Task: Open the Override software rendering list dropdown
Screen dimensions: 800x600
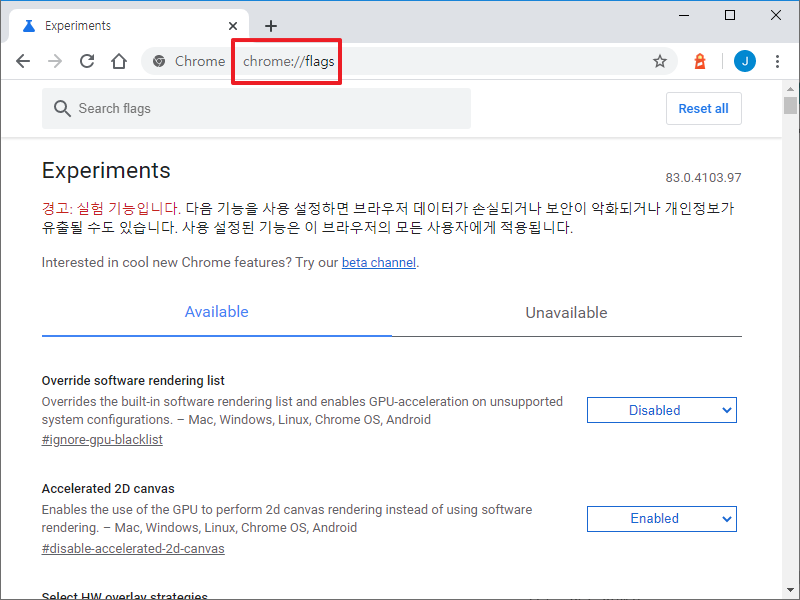Action: pos(662,410)
